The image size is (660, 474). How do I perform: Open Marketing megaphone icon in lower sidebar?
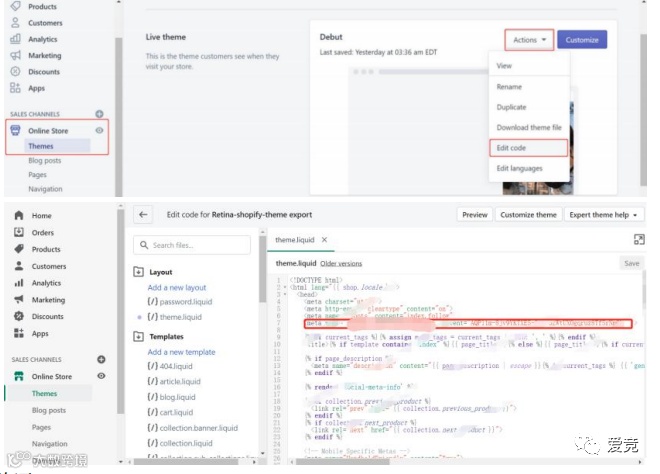point(19,299)
